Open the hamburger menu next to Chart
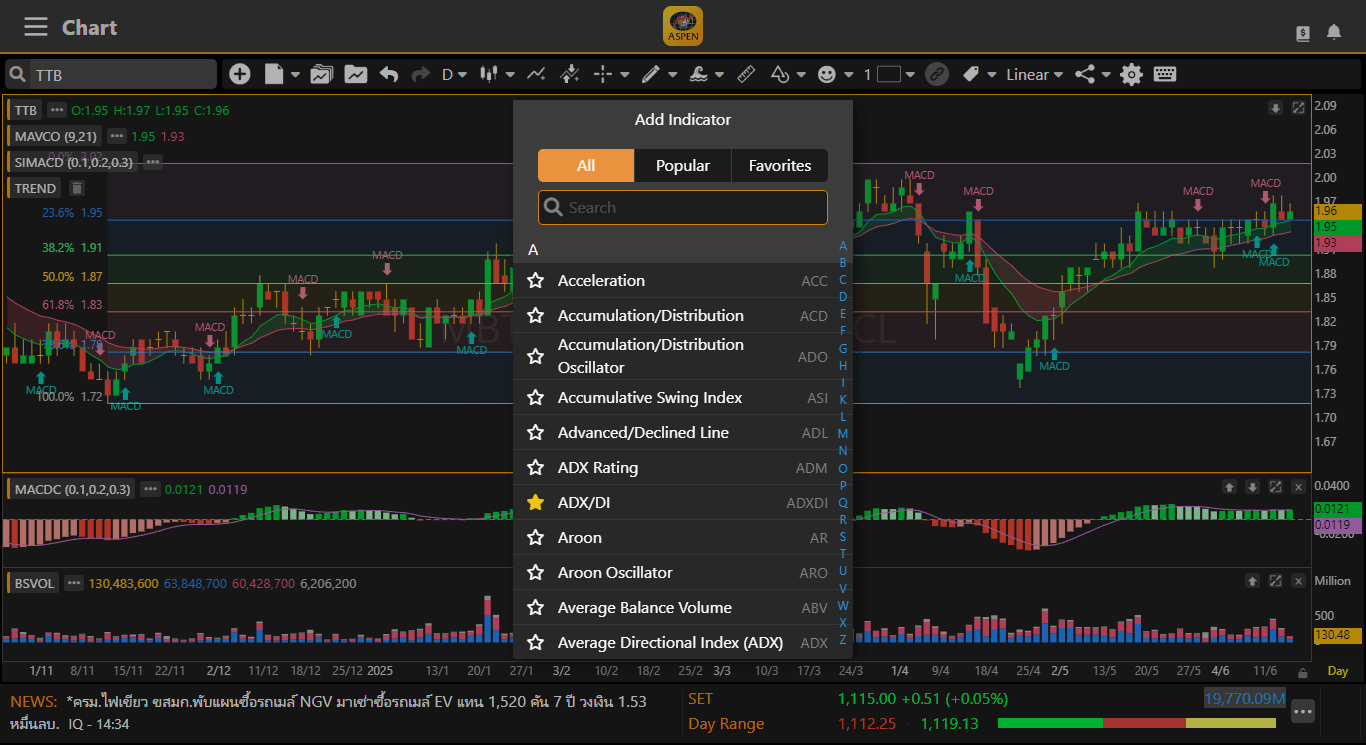 36,27
